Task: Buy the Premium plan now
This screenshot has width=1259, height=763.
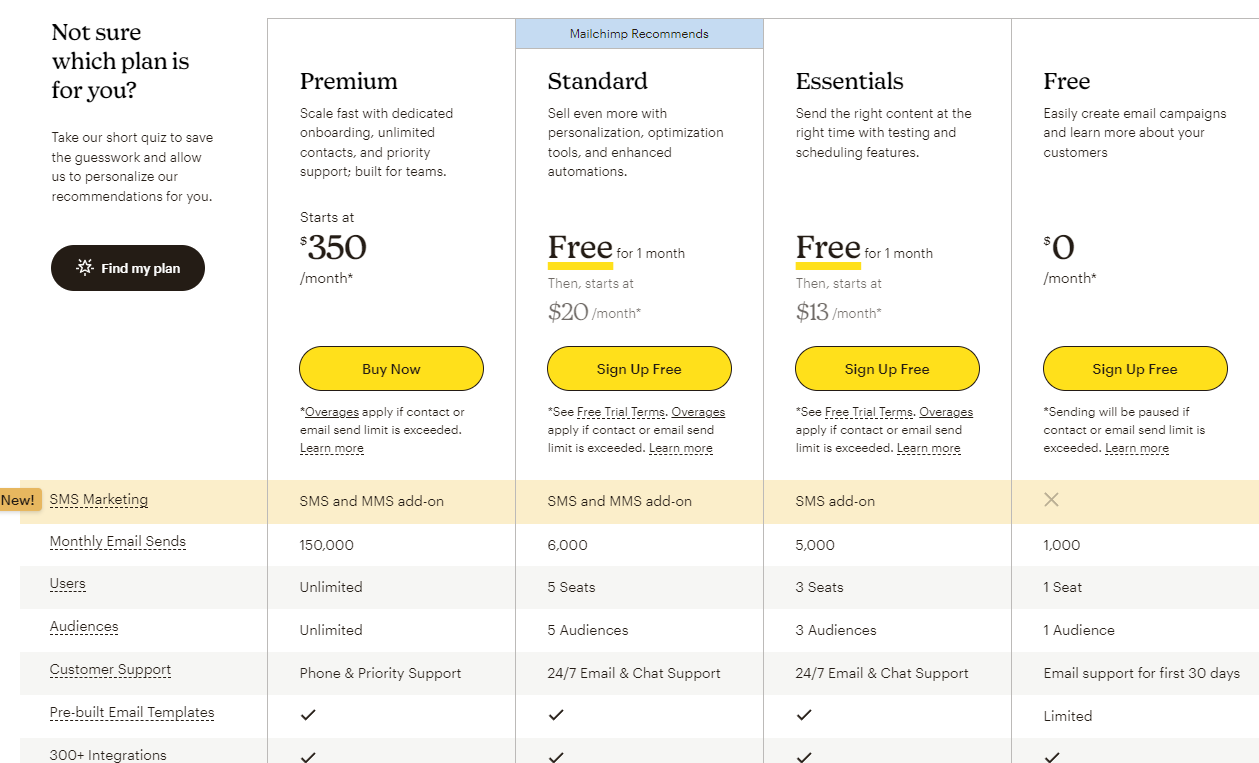Action: (391, 369)
